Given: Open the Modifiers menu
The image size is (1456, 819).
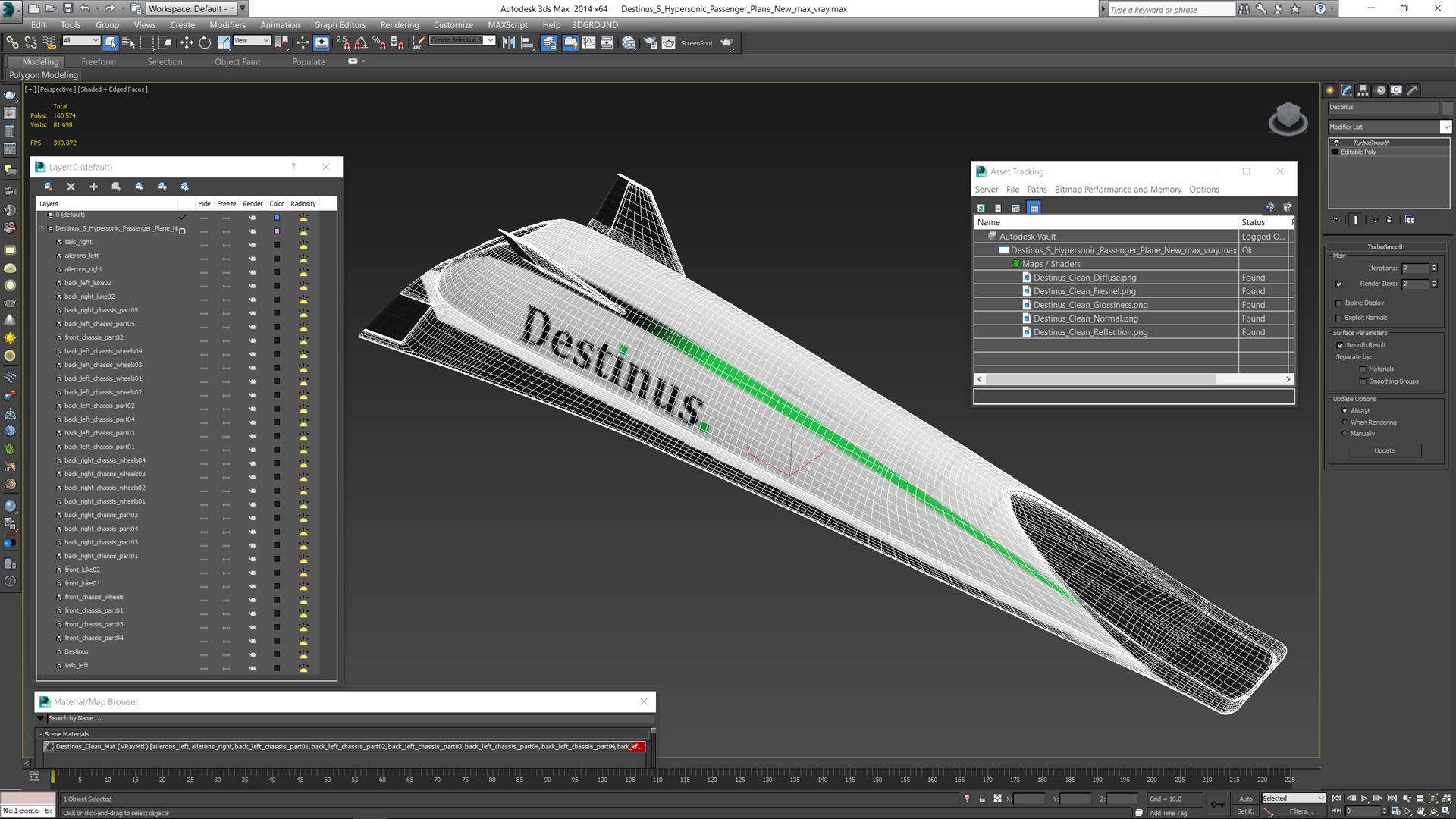Looking at the screenshot, I should tap(227, 25).
